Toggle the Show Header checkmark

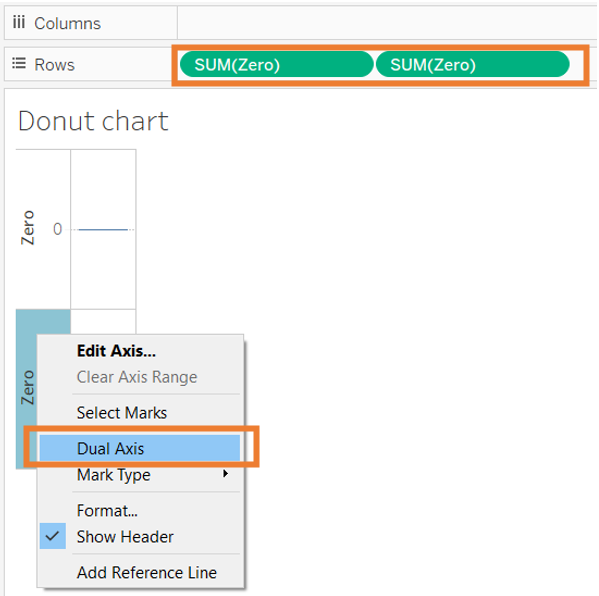tap(52, 536)
